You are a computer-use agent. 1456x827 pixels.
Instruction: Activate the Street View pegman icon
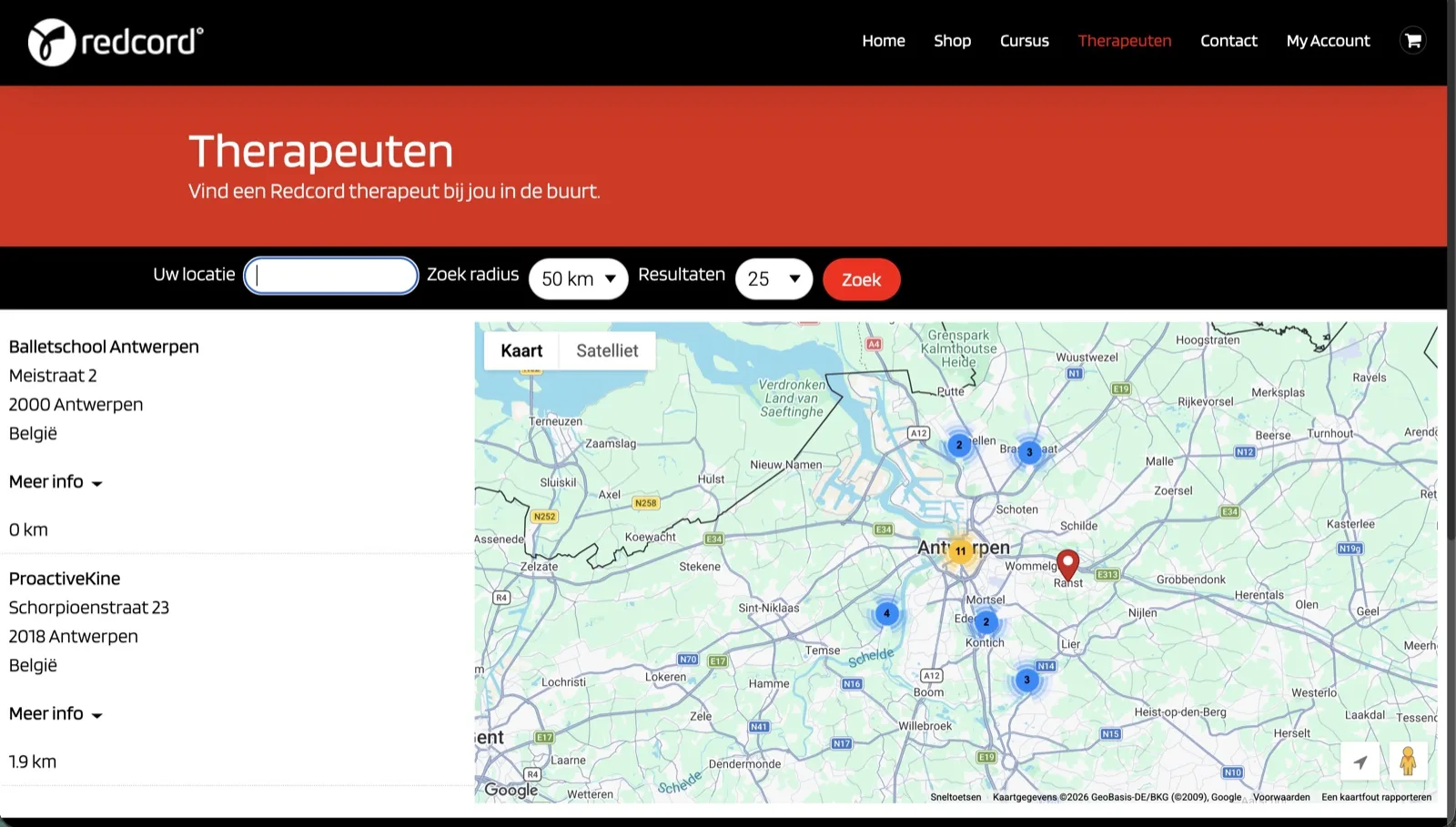point(1408,761)
